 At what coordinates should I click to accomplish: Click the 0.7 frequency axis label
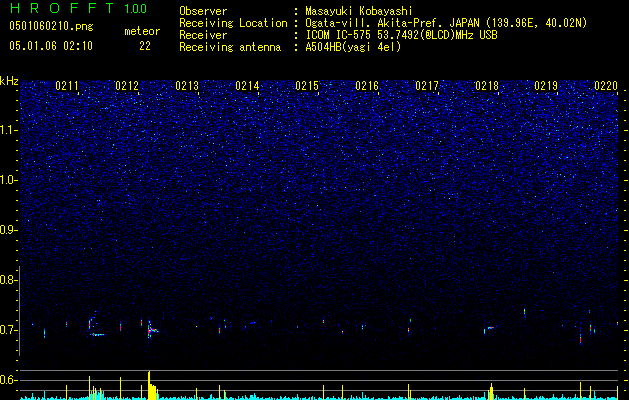[8, 330]
